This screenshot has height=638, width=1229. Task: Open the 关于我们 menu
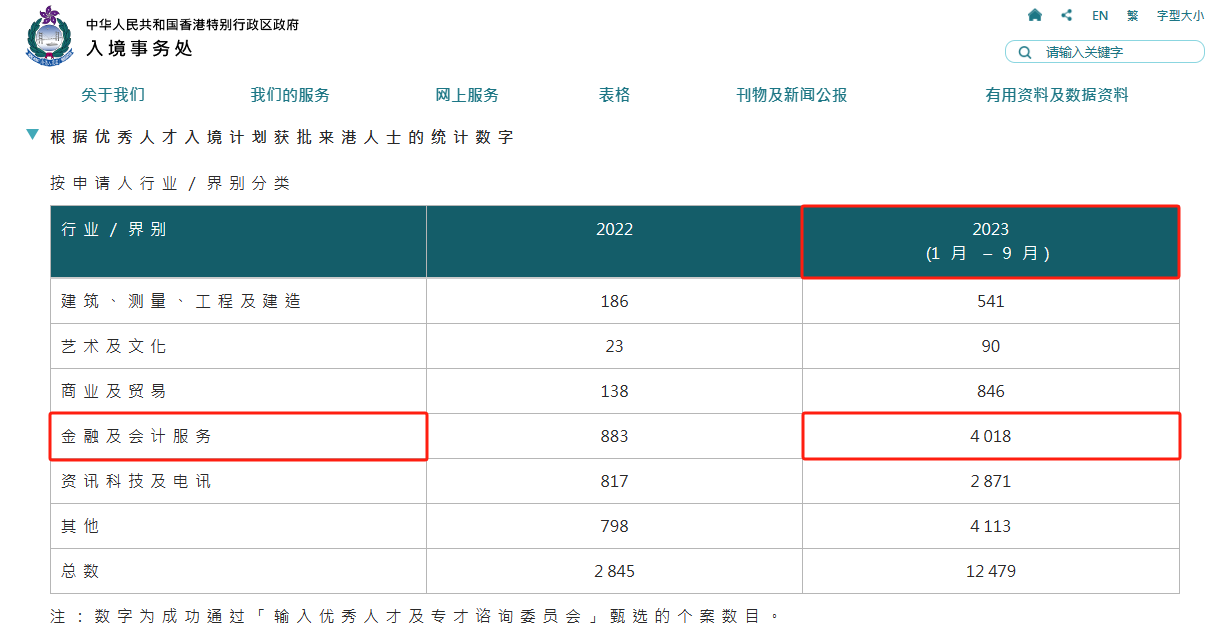(113, 95)
